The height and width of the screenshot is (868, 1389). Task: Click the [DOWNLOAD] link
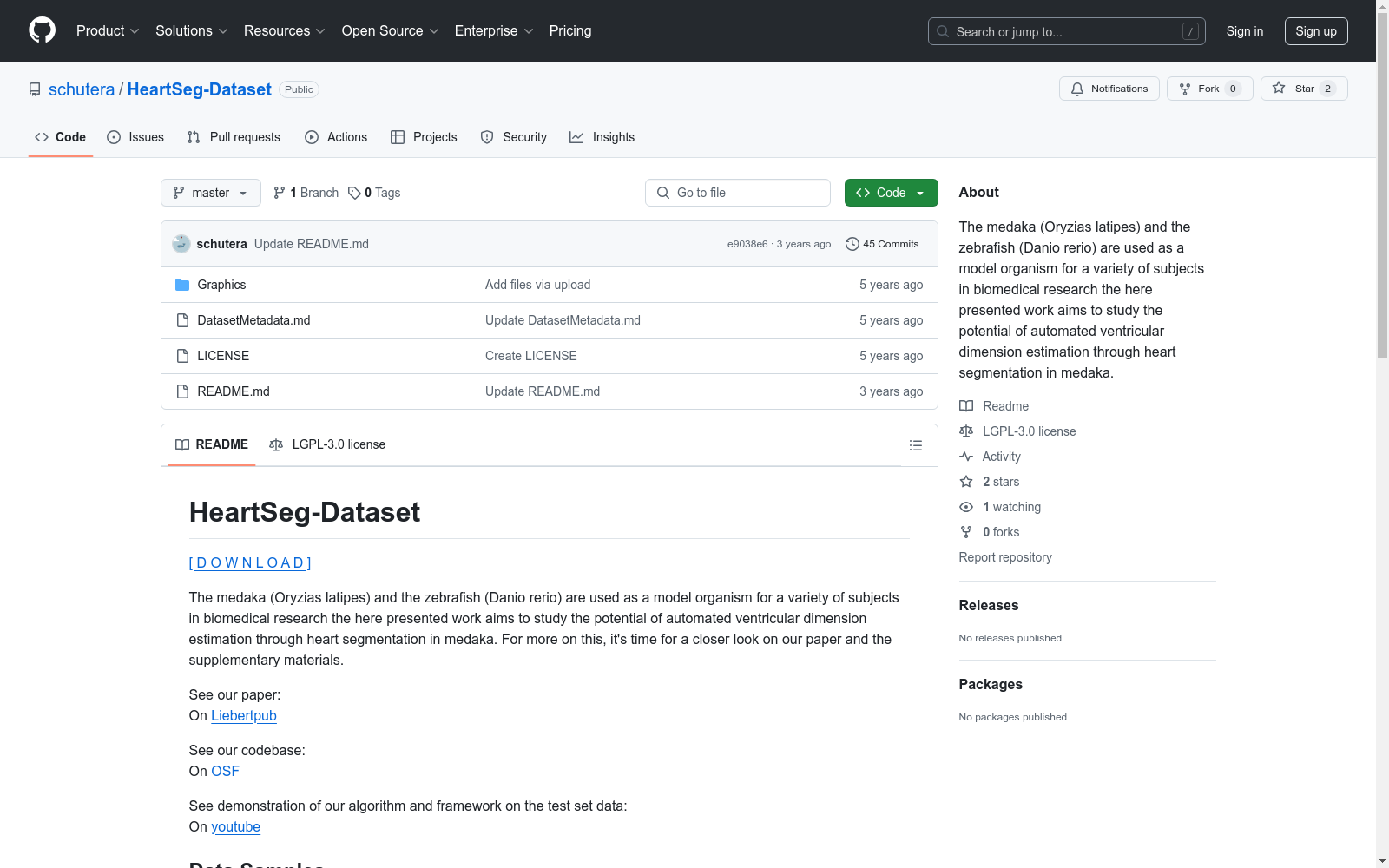point(250,563)
